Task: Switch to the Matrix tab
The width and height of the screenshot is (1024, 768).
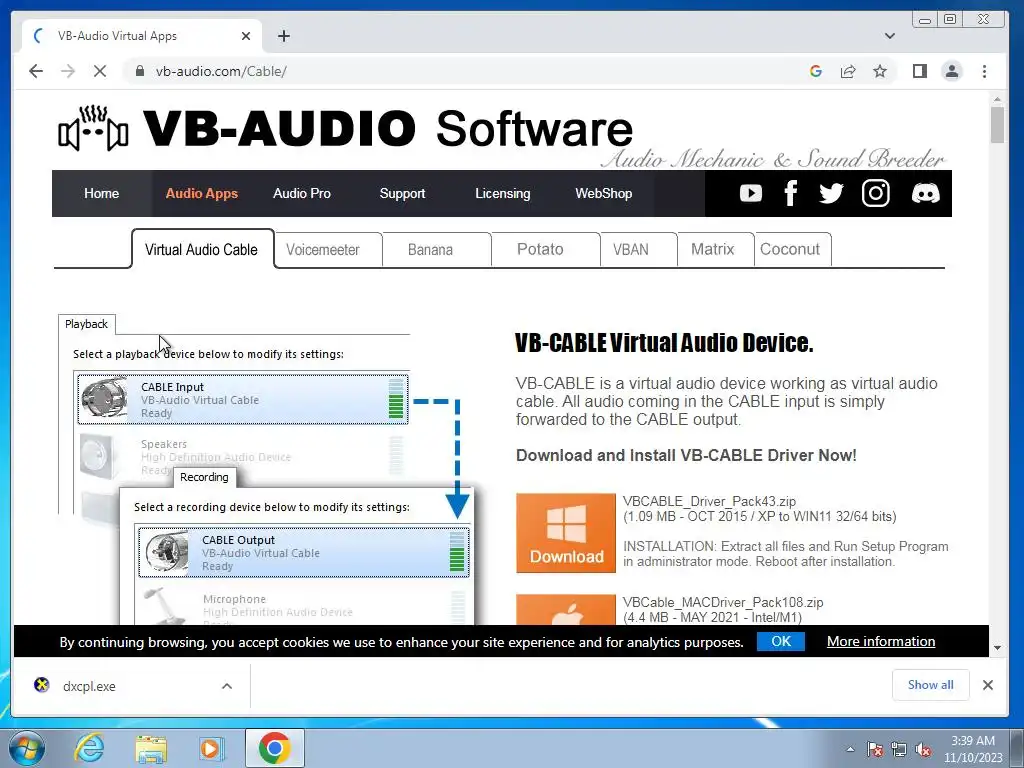Action: (712, 249)
